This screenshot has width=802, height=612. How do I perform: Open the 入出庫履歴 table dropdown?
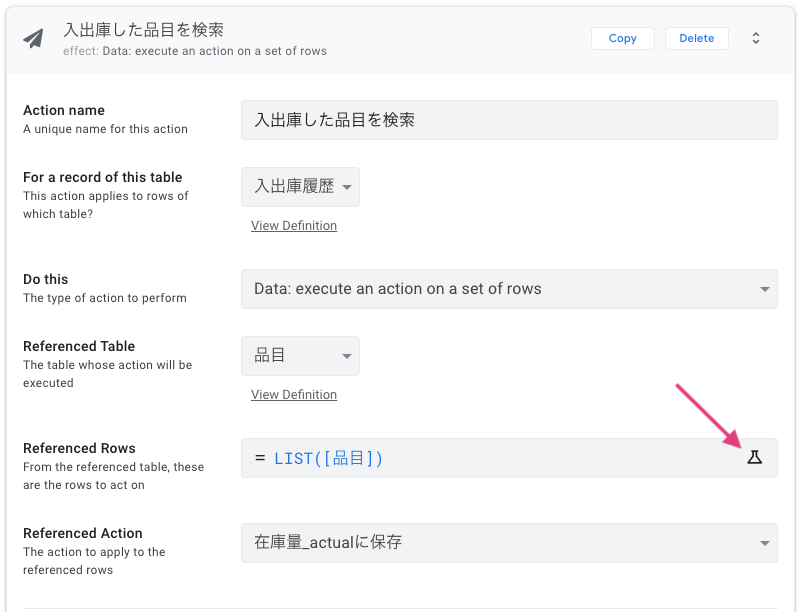(x=300, y=187)
